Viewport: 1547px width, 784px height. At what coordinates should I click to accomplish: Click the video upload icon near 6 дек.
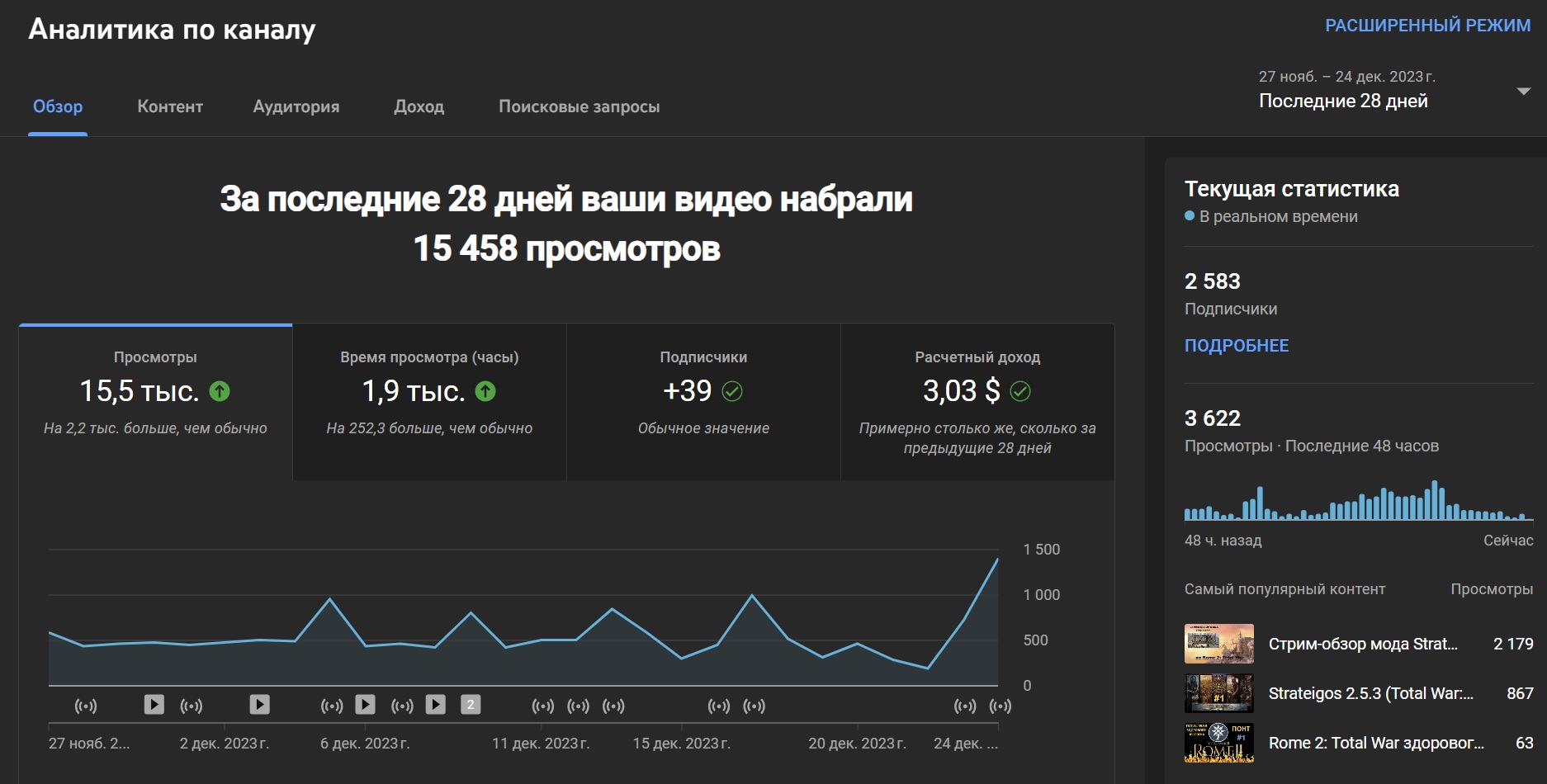[x=365, y=704]
